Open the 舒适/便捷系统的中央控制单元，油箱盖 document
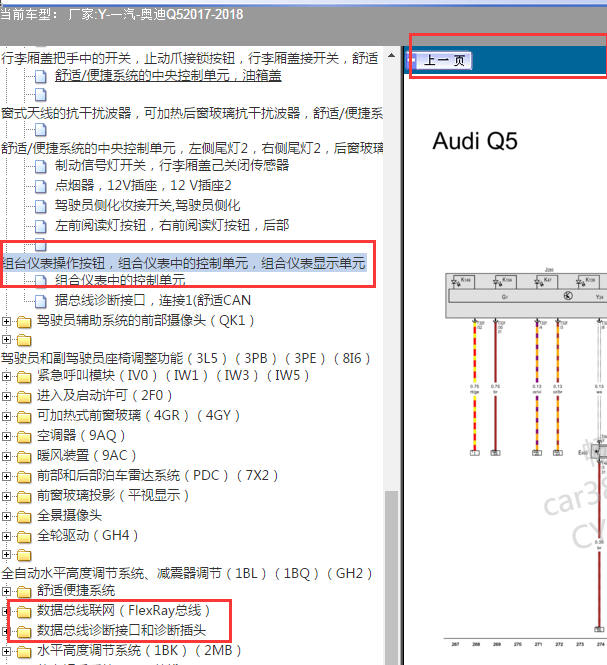Screen dimensions: 607x665 [x=168, y=76]
